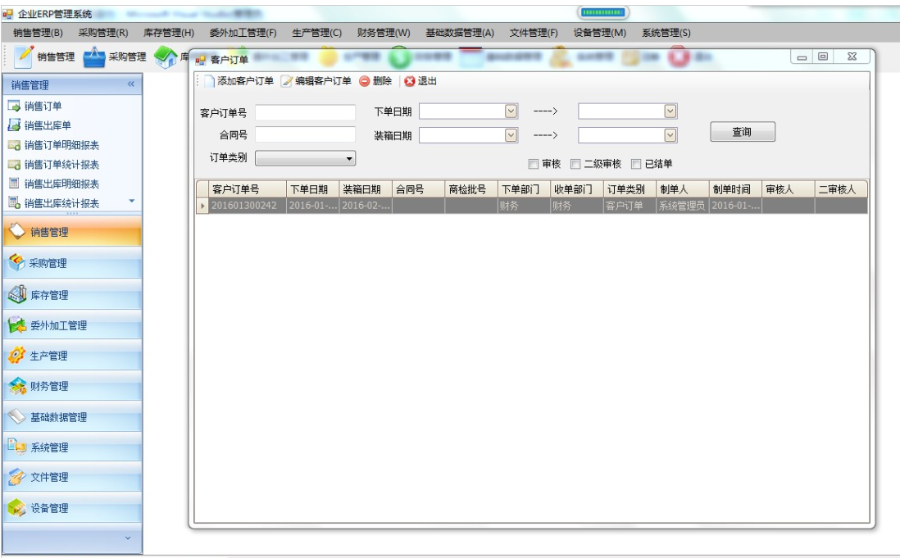Select the 财务管理 navigation panel button
The image size is (900, 558).
tap(72, 386)
